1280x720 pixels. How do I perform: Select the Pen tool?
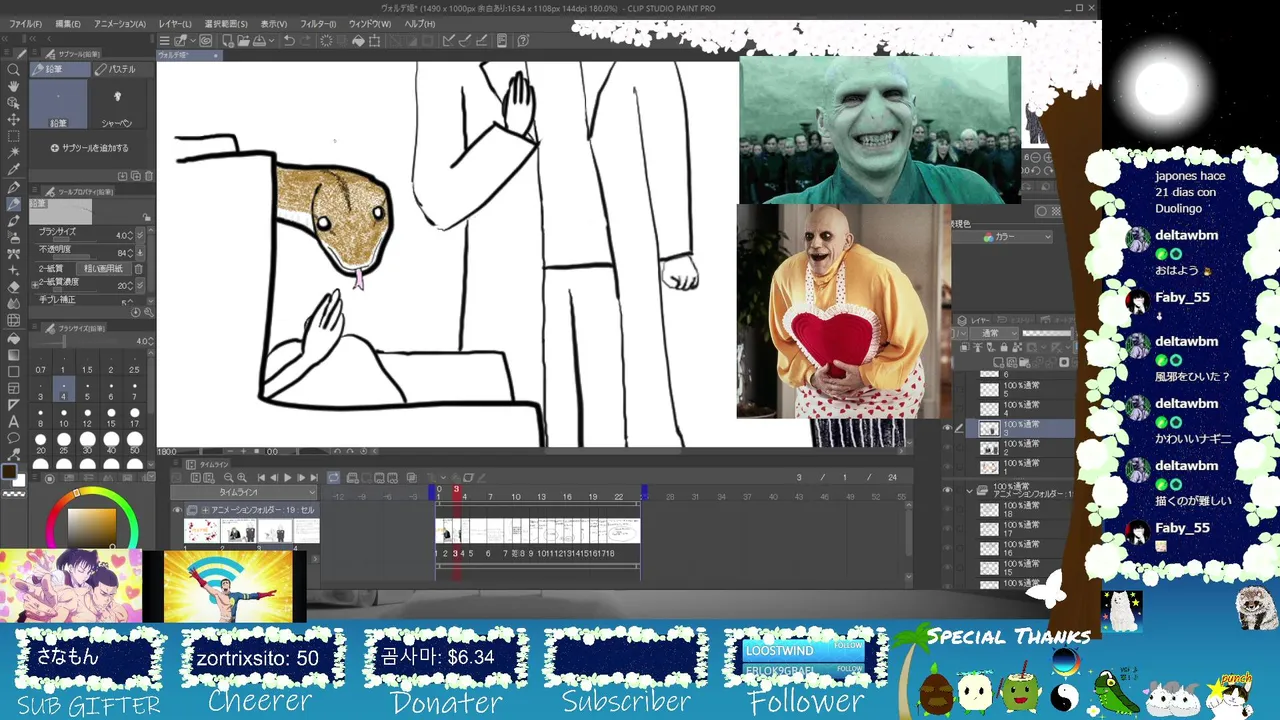coord(14,187)
